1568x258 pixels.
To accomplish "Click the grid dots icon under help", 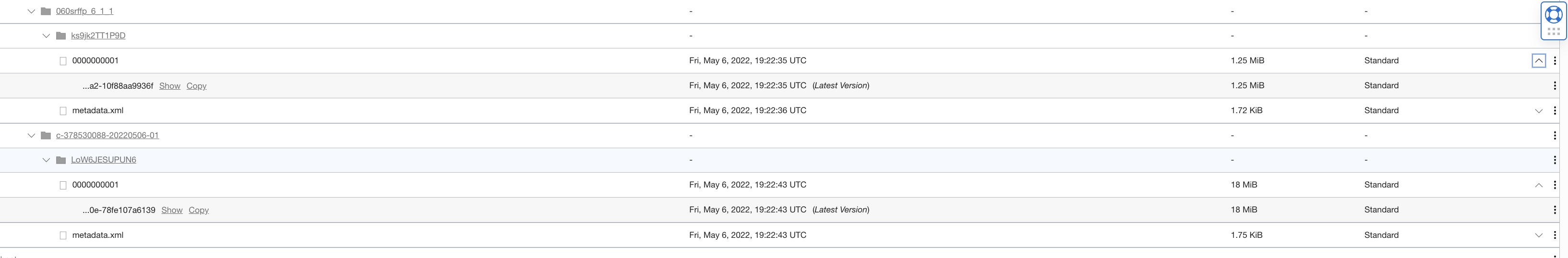I will tap(1554, 32).
